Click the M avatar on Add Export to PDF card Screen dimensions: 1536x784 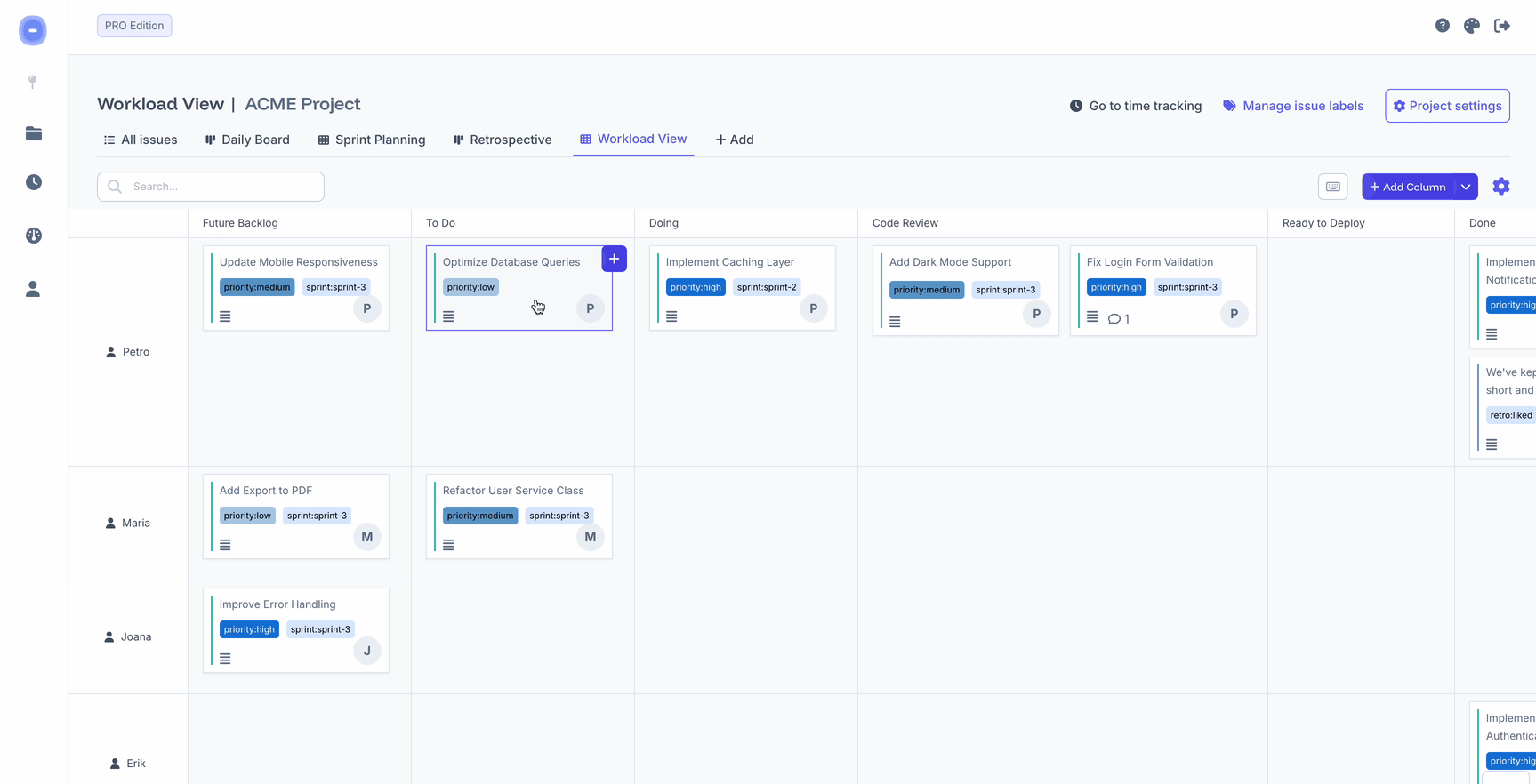point(367,537)
